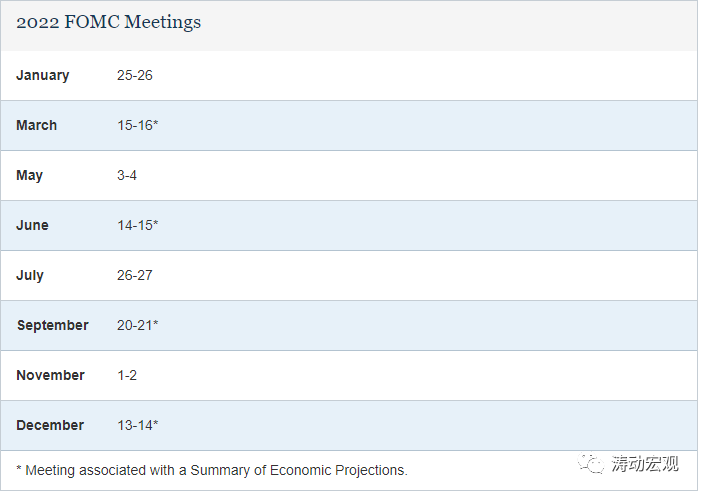
Task: Click the March dates 15-16*
Action: 138,125
